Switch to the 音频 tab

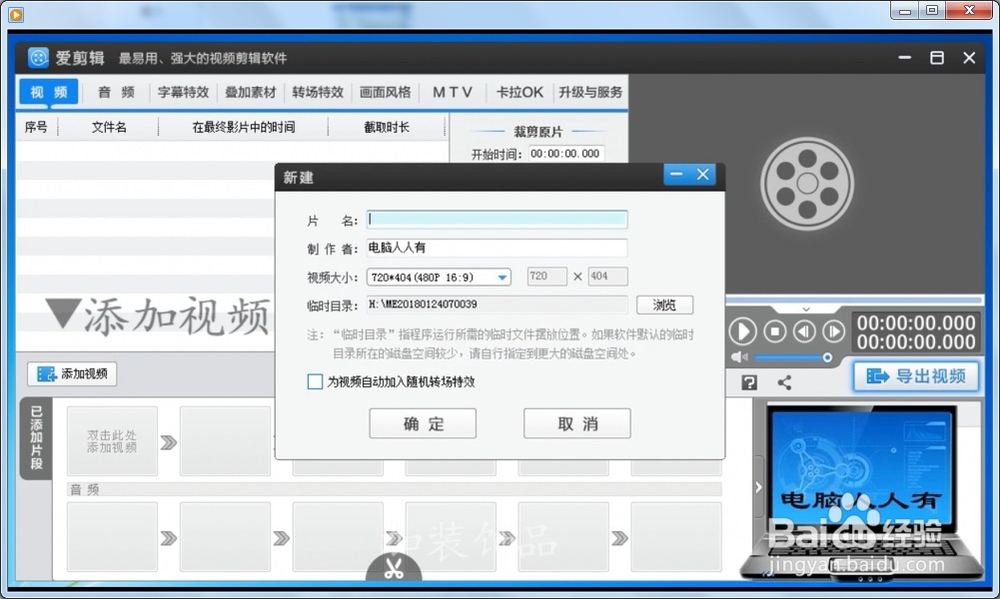[x=116, y=92]
